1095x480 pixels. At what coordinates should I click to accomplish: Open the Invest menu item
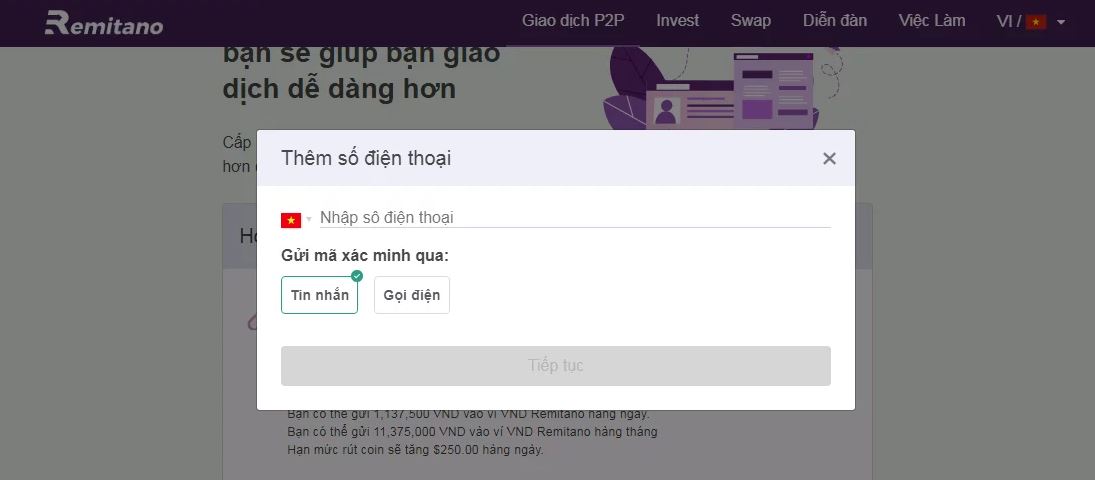[677, 21]
